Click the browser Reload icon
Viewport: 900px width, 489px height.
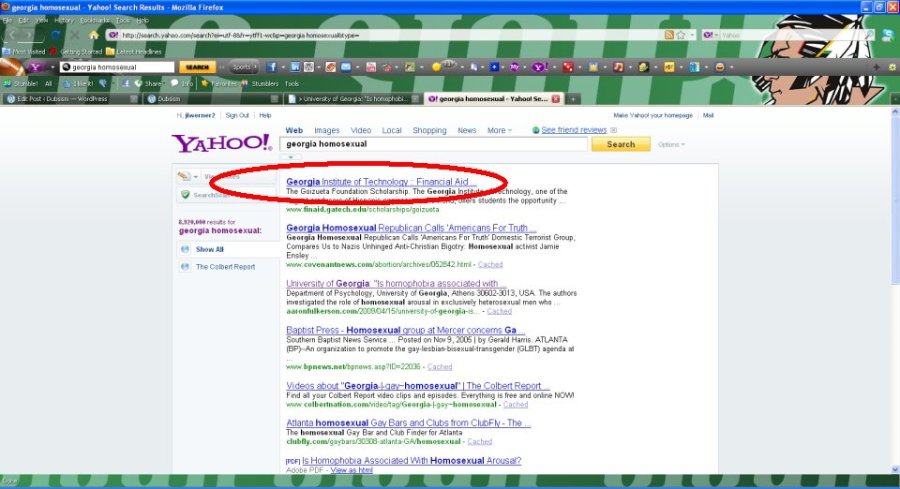[55, 35]
